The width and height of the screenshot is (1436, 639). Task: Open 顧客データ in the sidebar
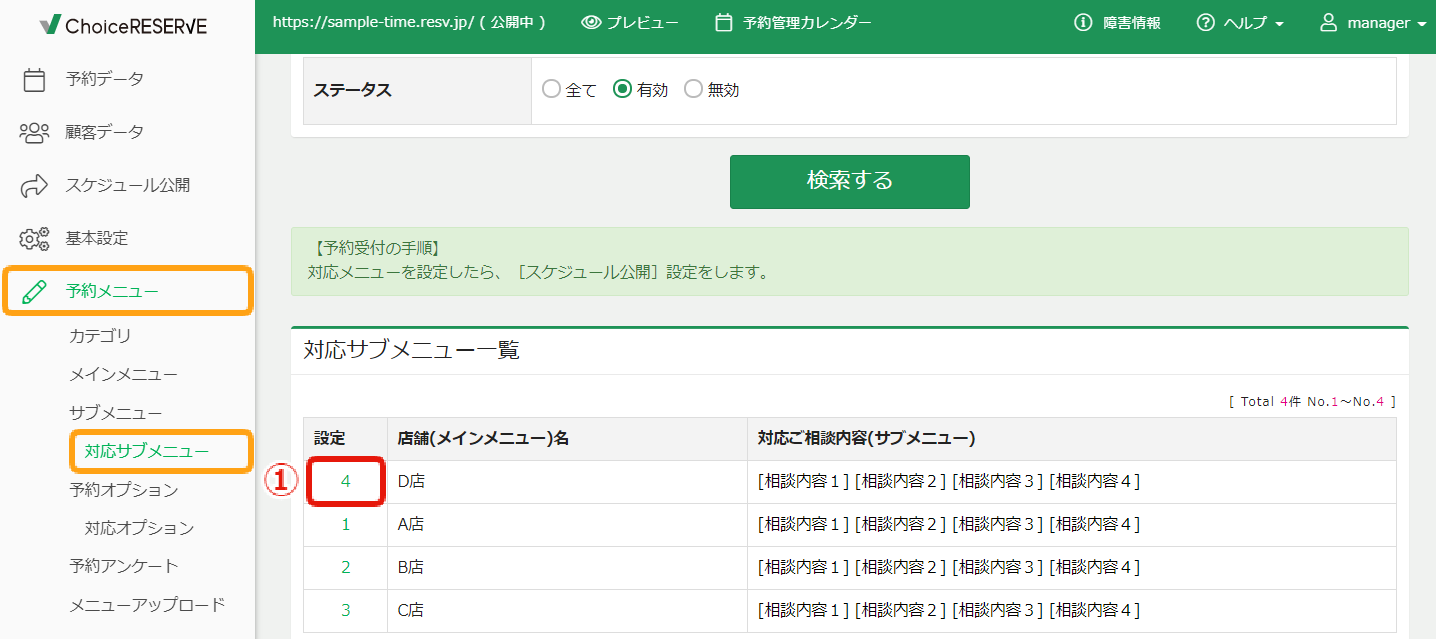pos(105,132)
